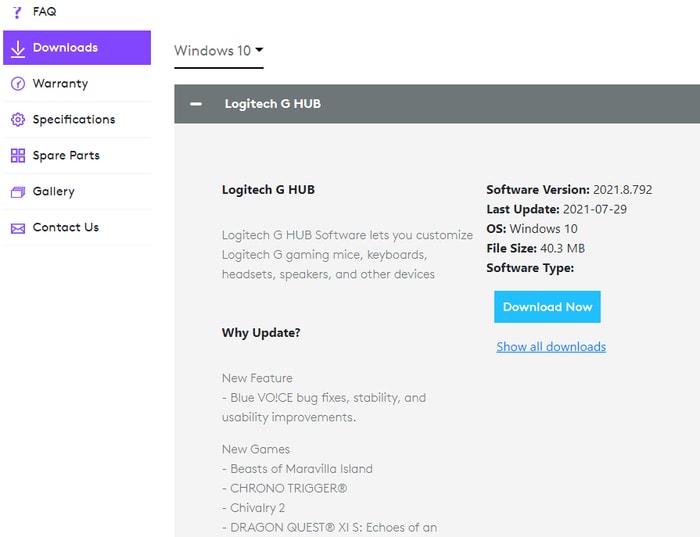The image size is (700, 537).
Task: Click the New Feature text line
Action: point(257,378)
